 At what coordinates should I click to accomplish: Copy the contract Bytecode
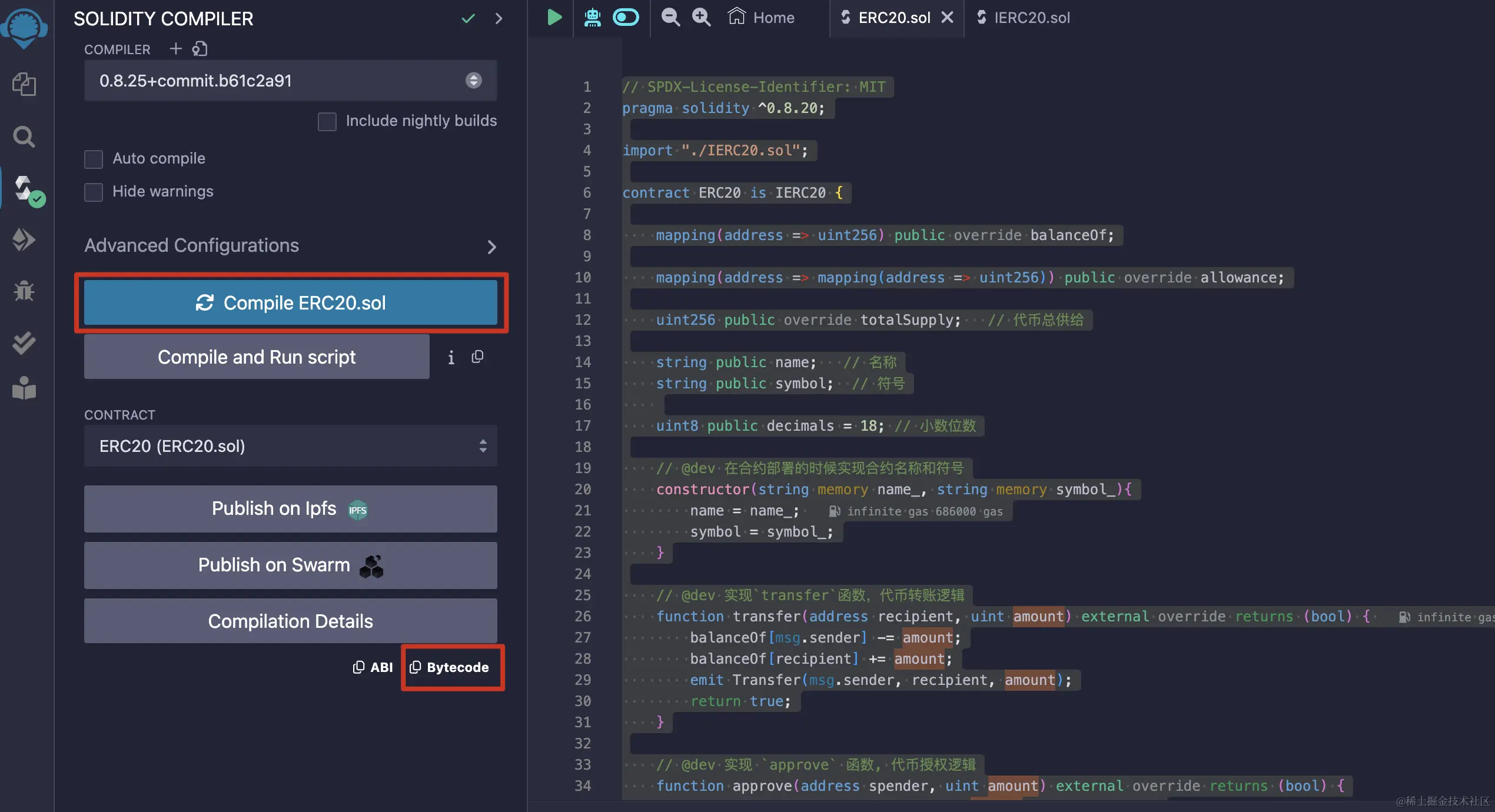[x=450, y=667]
